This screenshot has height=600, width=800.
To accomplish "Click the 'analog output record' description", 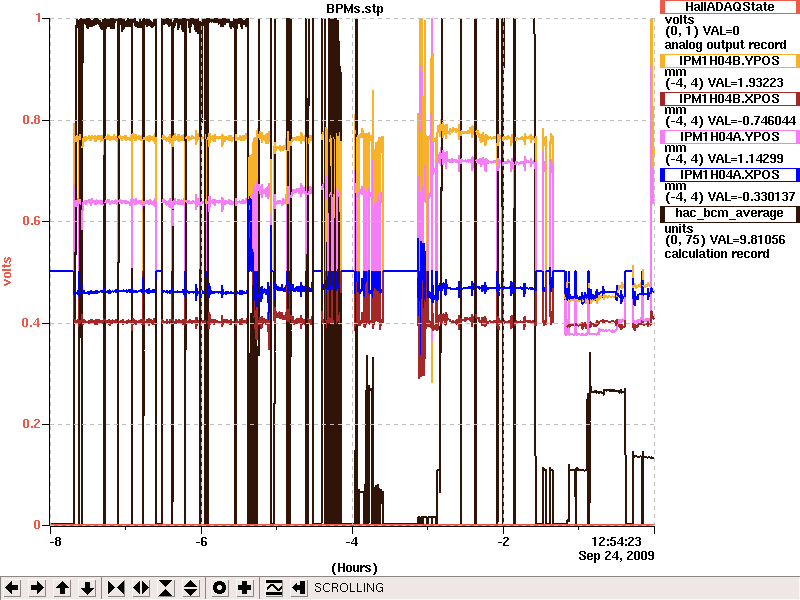I will tap(726, 45).
